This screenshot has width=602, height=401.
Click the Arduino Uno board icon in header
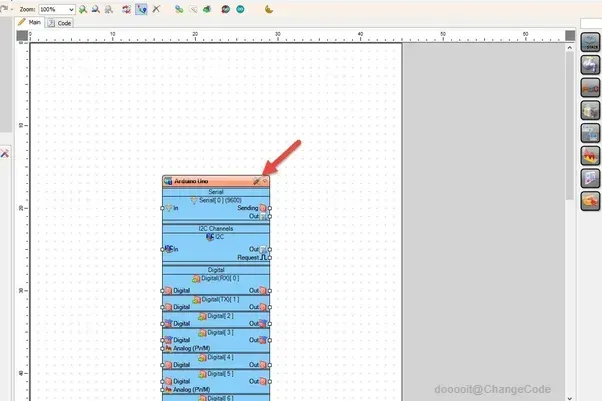click(x=168, y=181)
